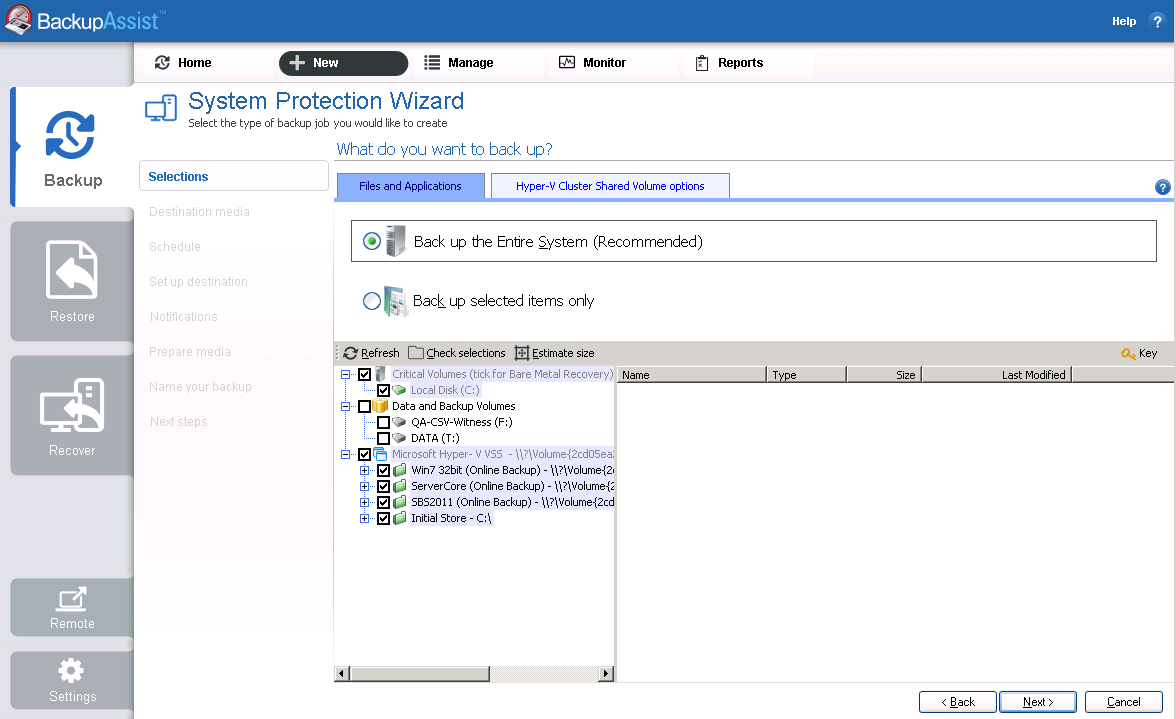Click the Key legend icon
This screenshot has height=719, width=1176.
(1128, 353)
